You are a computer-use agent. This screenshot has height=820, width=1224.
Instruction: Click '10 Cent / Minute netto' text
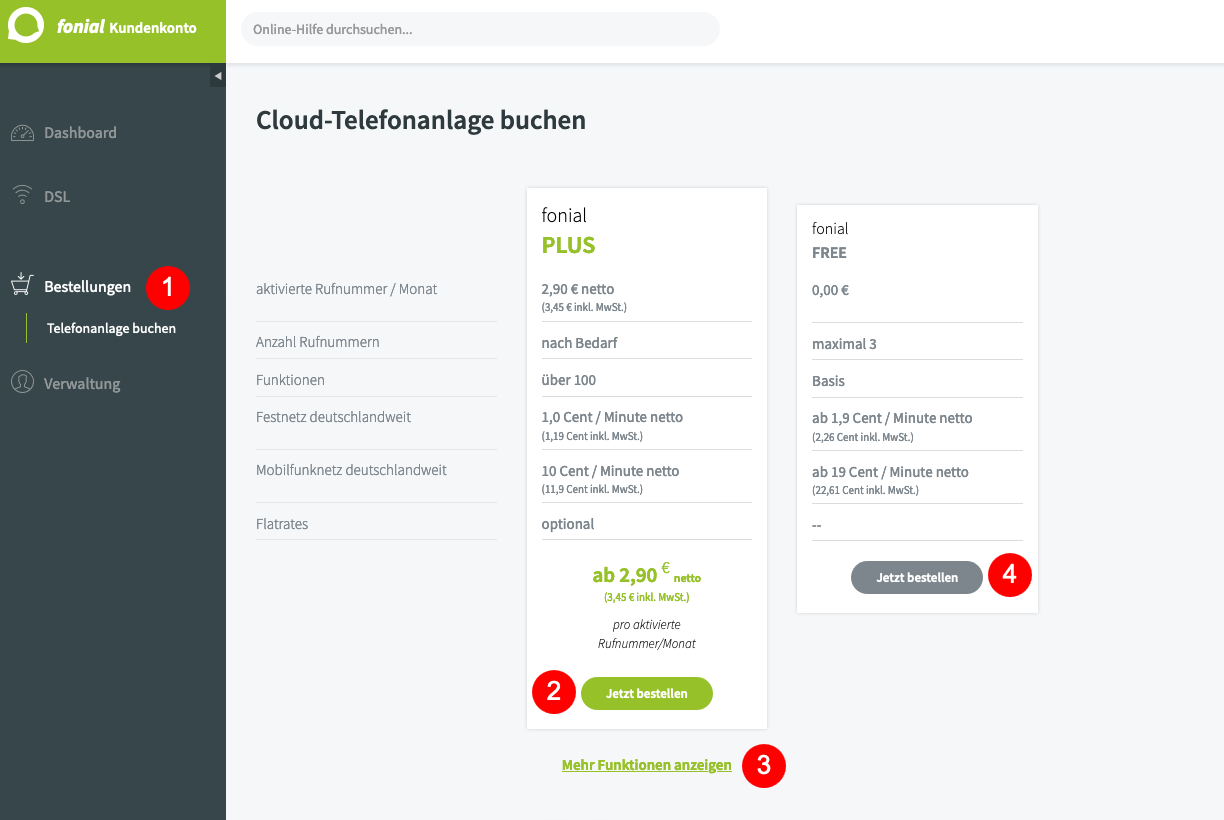click(x=610, y=471)
